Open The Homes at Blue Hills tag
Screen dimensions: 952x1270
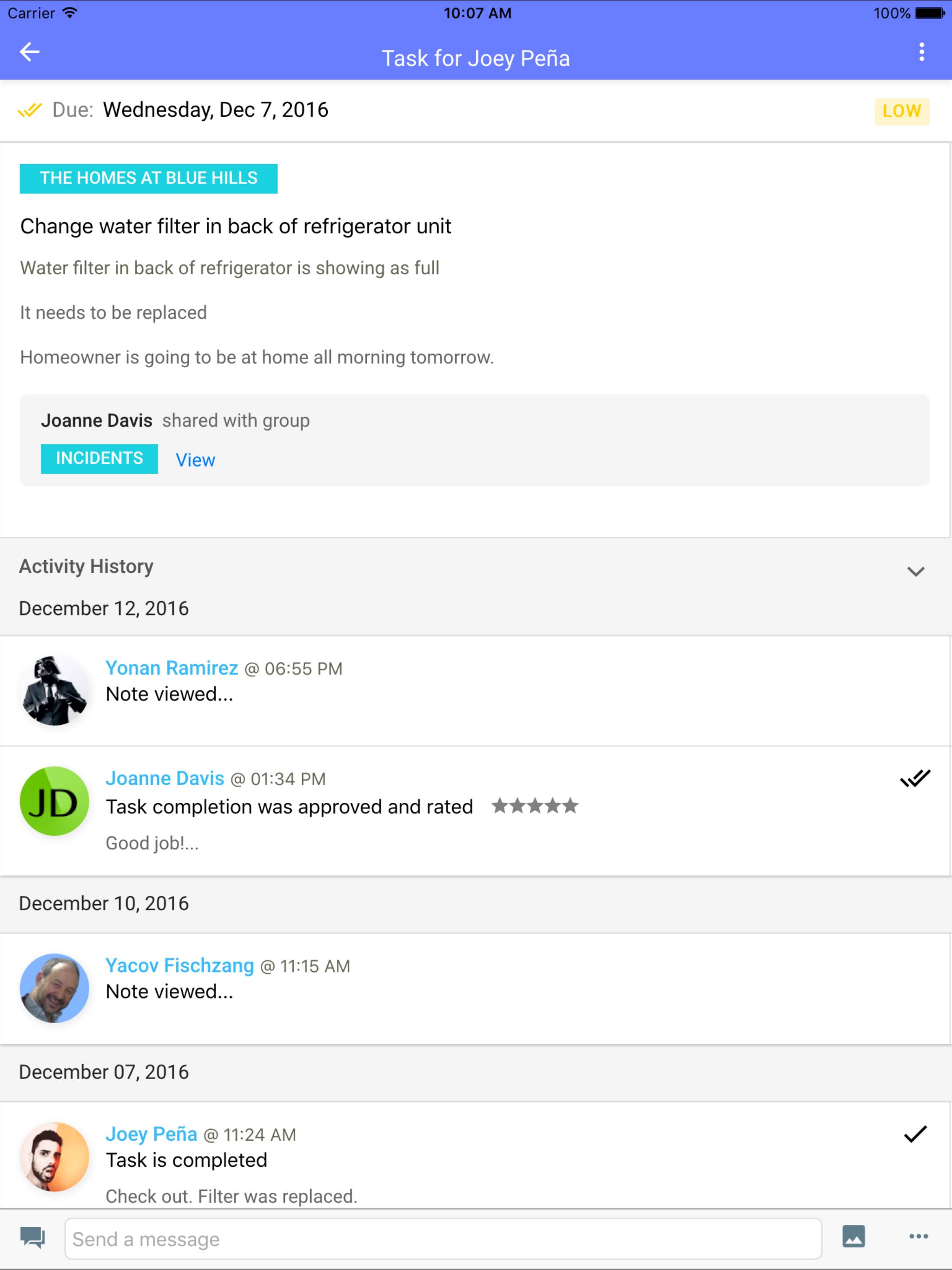tap(149, 179)
